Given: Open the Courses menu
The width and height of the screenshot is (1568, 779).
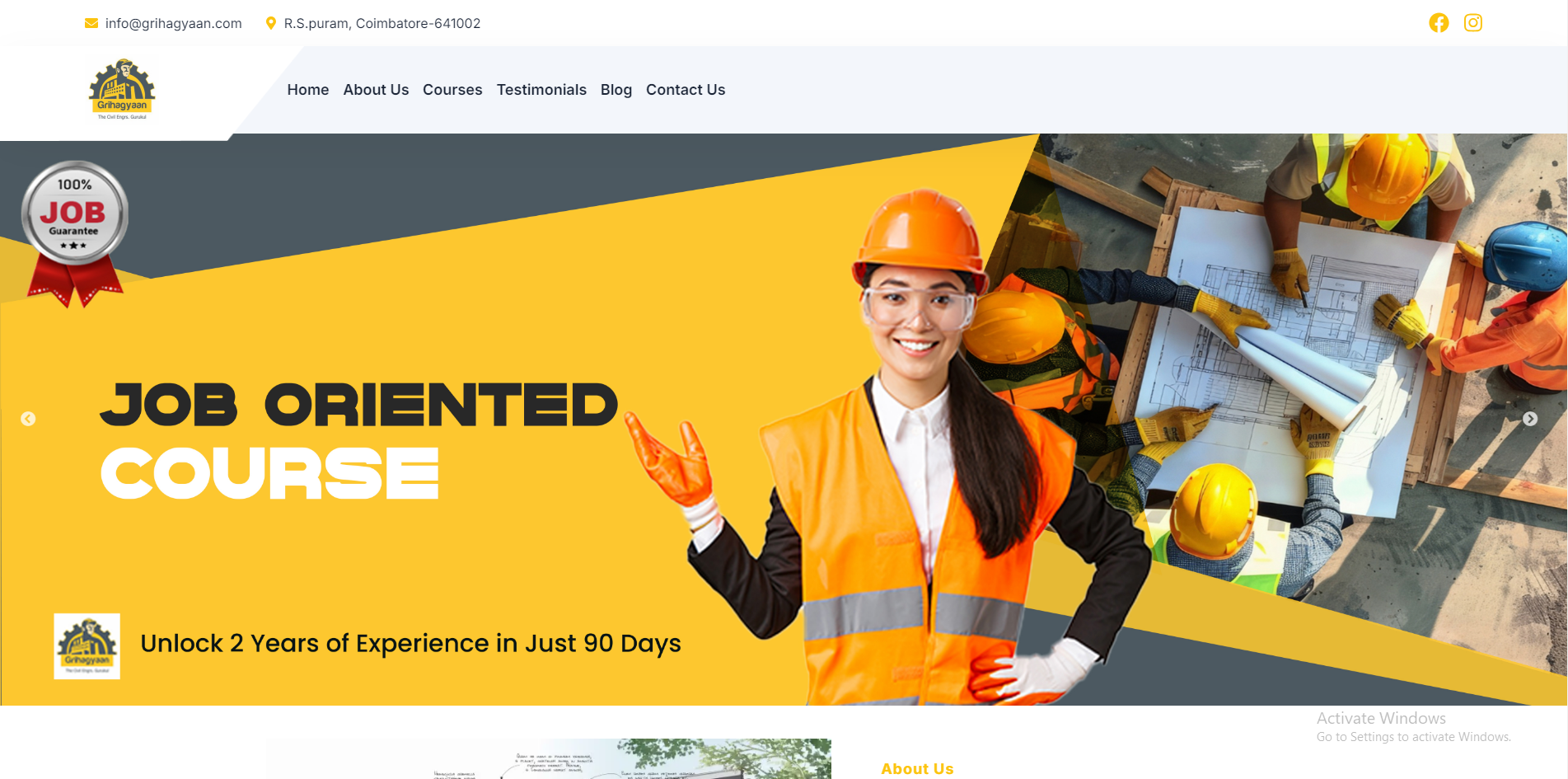Looking at the screenshot, I should click(x=452, y=90).
